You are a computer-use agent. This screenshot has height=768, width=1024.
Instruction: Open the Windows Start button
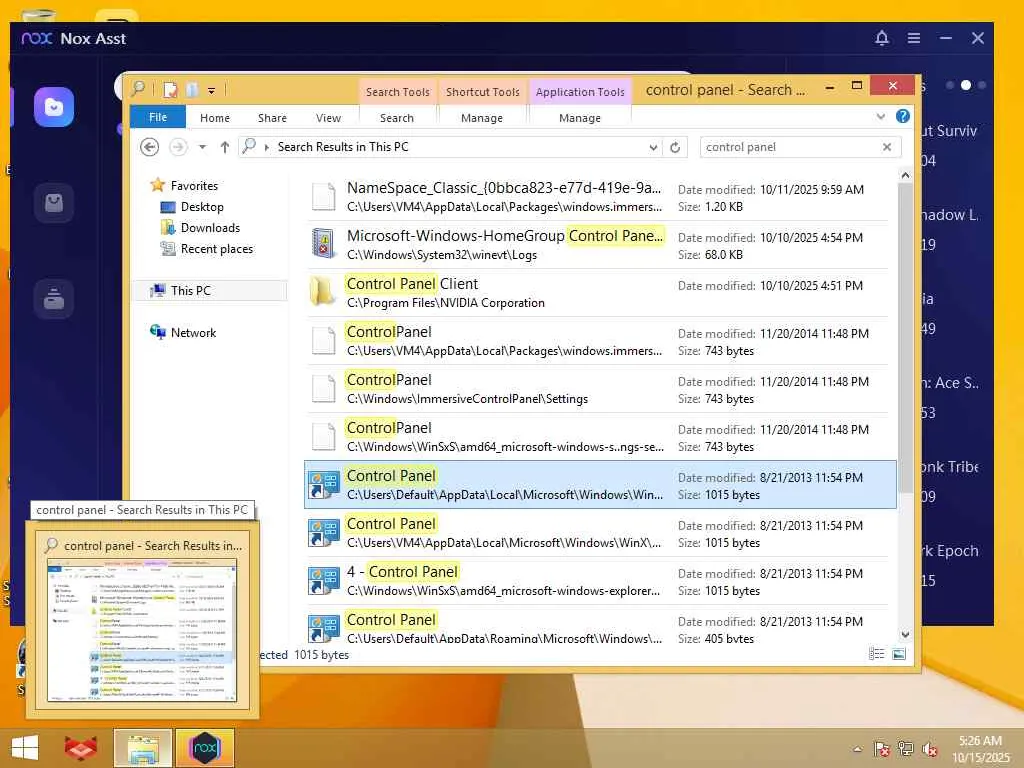(x=25, y=748)
